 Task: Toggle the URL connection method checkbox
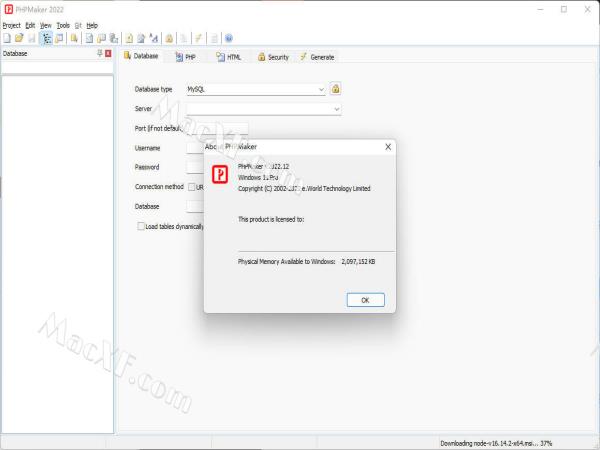[191, 187]
